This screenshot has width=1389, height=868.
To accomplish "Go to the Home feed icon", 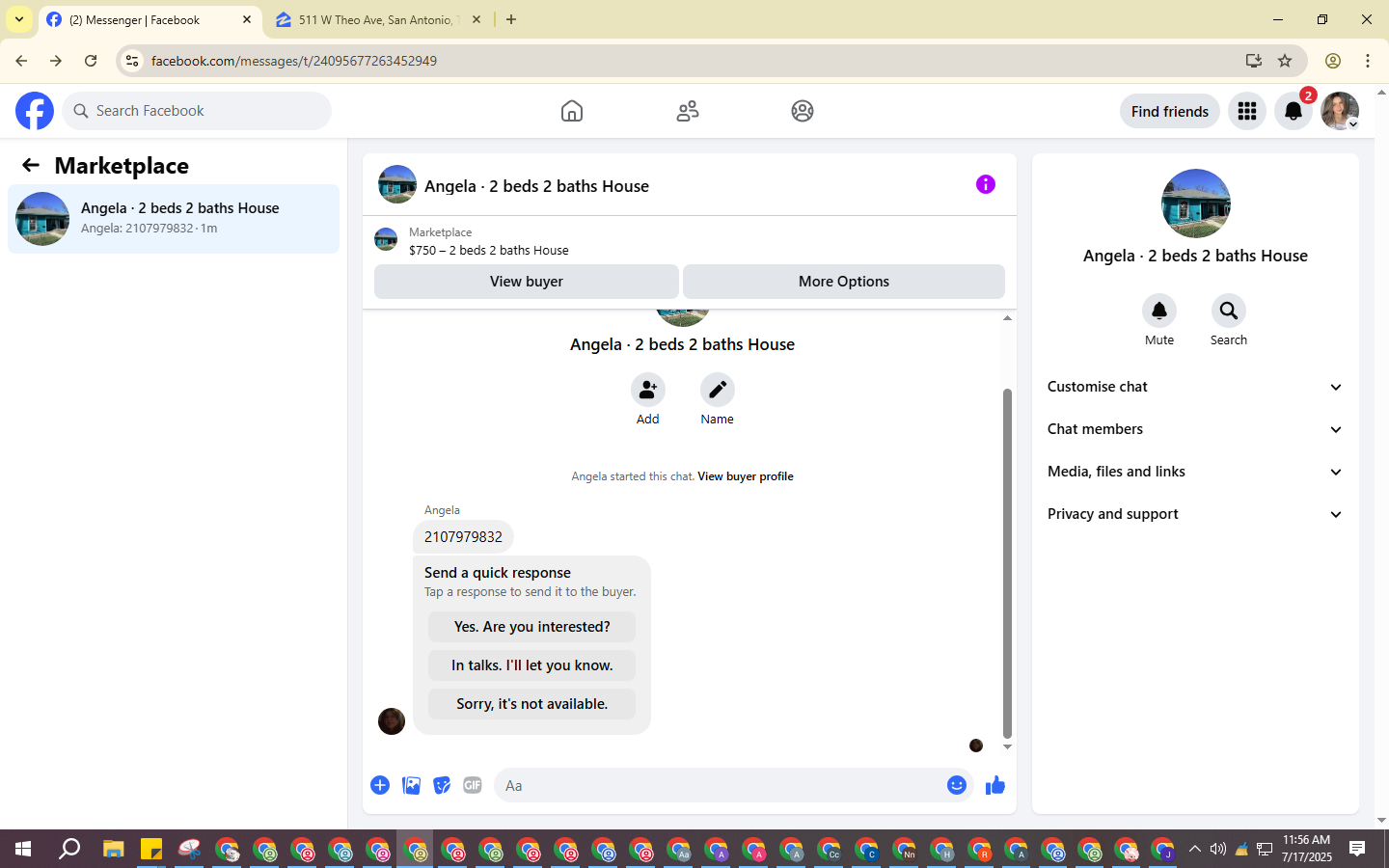I will point(572,111).
